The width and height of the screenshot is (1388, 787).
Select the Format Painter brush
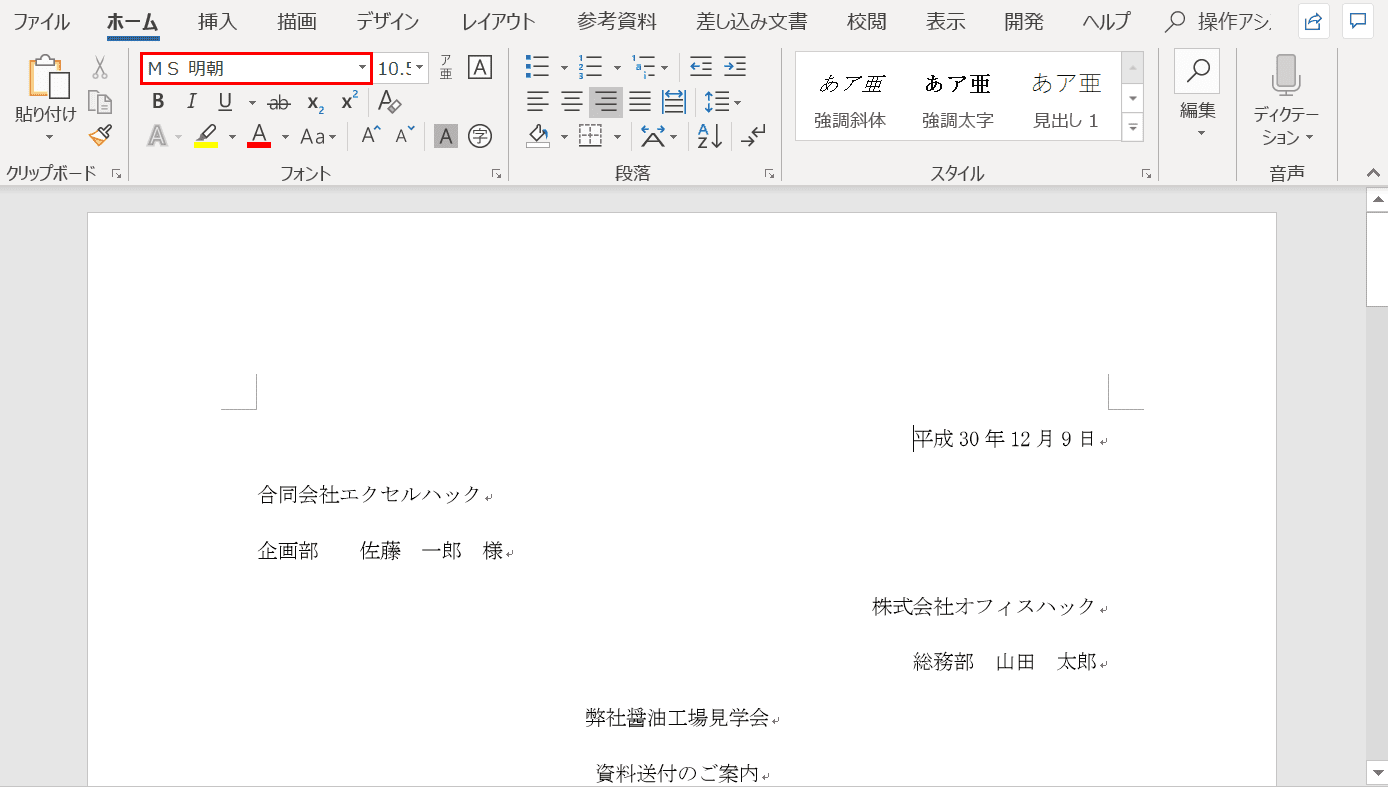point(100,135)
